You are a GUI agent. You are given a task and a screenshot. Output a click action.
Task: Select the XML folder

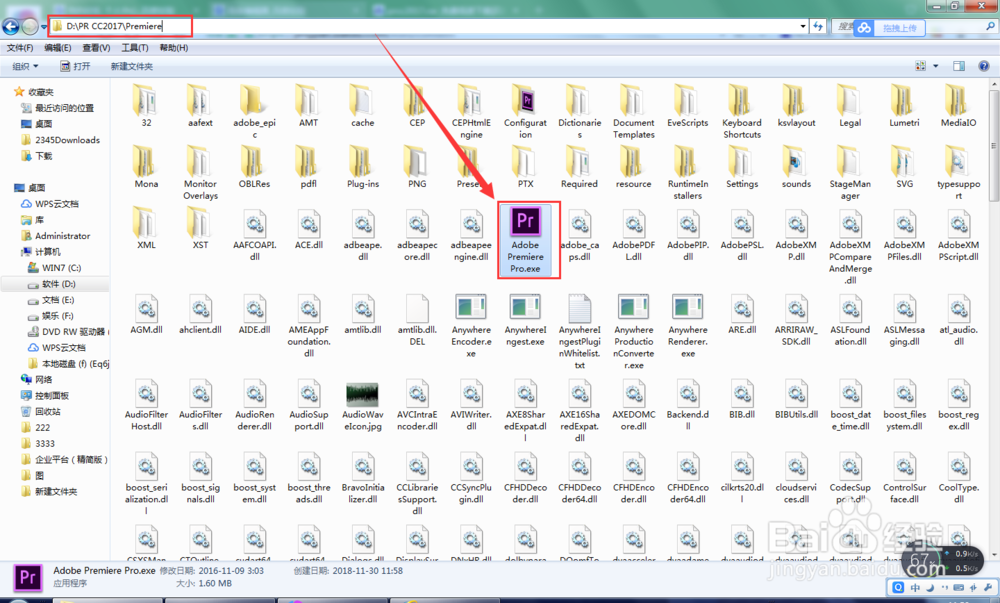[146, 229]
